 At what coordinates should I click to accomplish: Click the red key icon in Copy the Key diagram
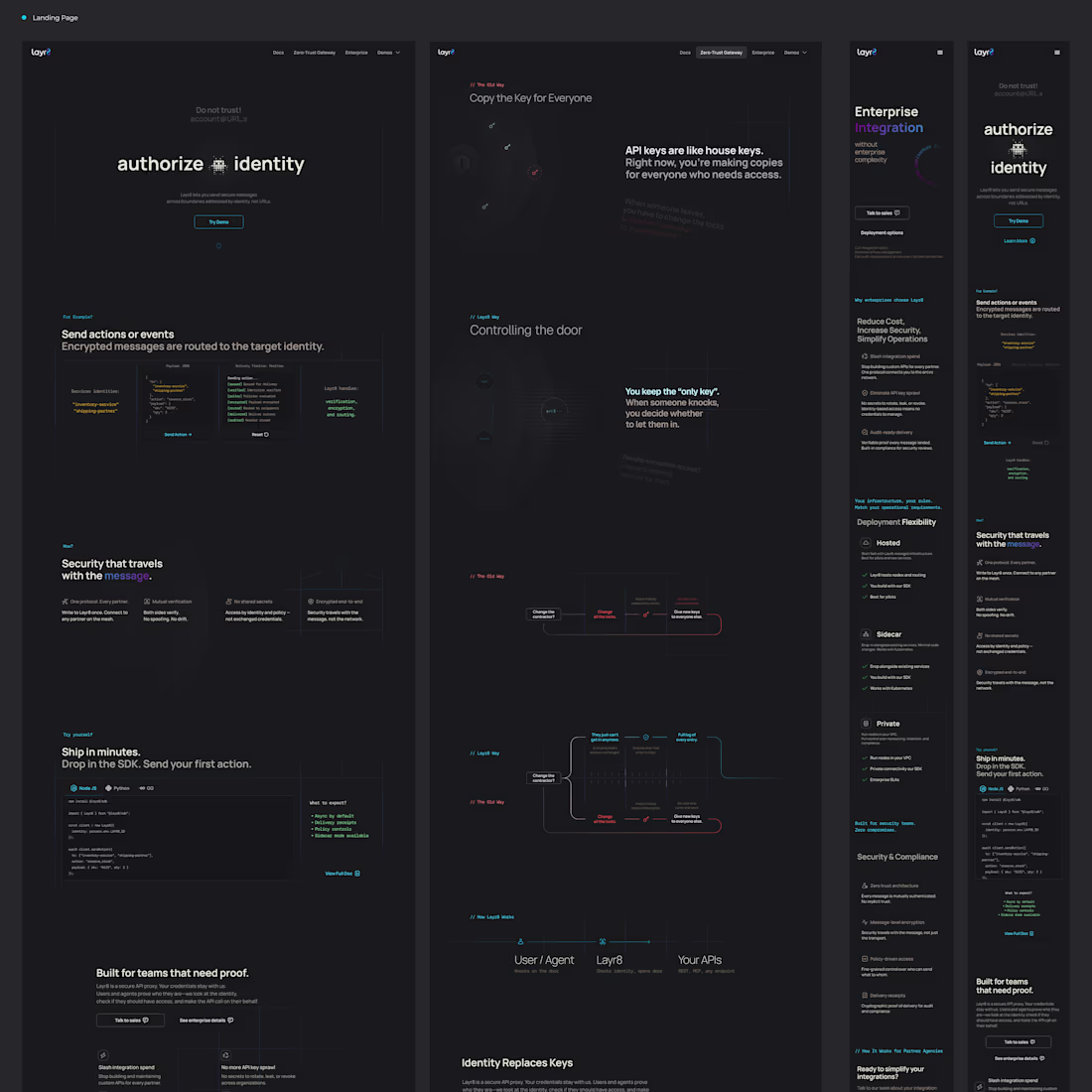point(534,172)
